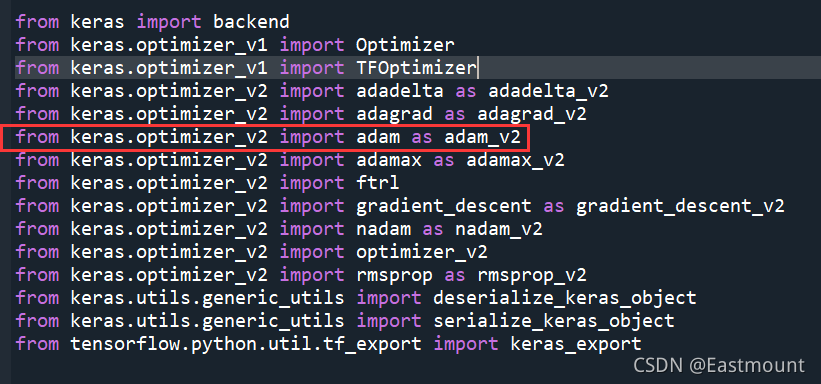Click nadam_v2 alias name
Image resolution: width=821 pixels, height=384 pixels.
click(x=498, y=229)
